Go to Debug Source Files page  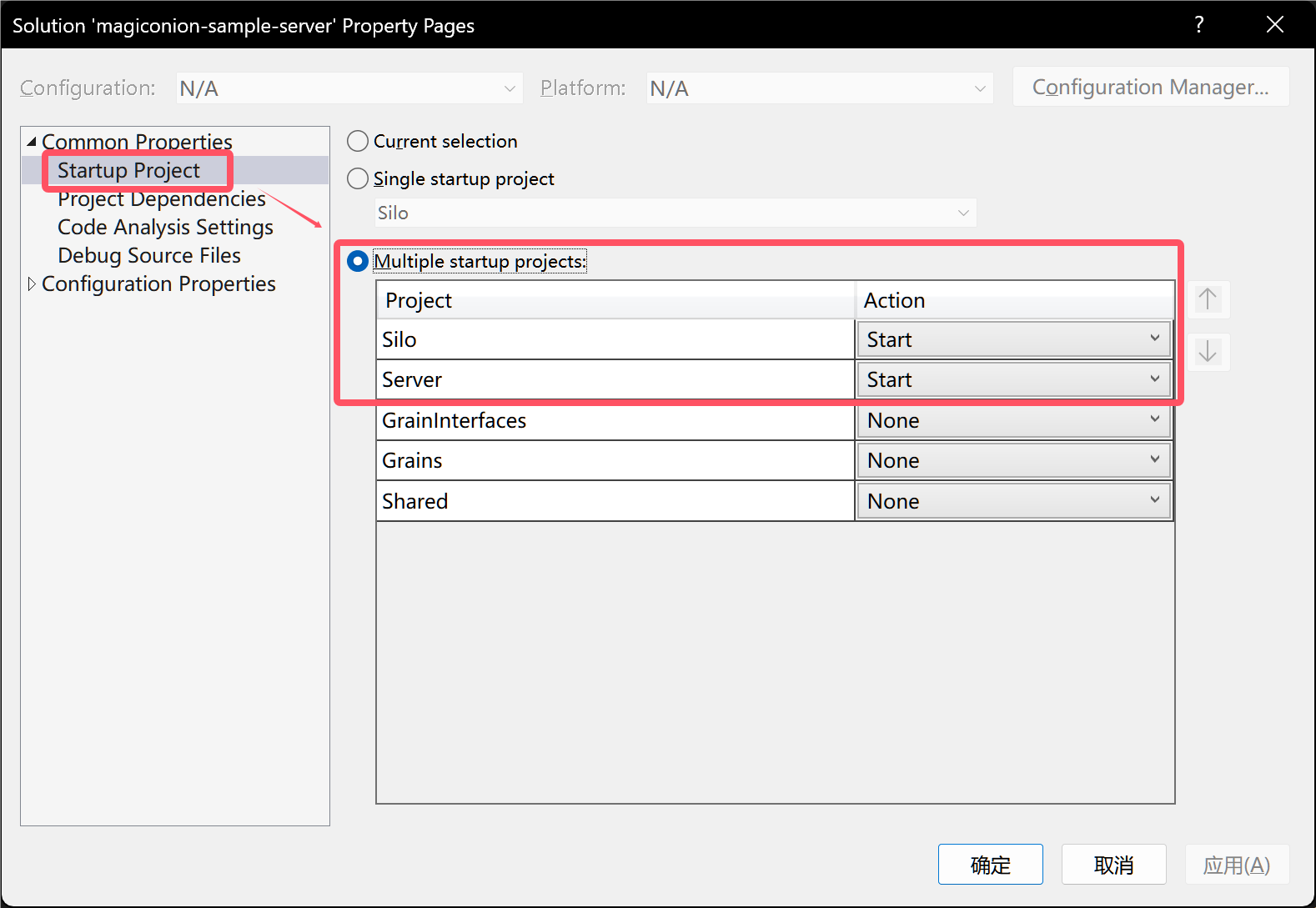tap(149, 255)
